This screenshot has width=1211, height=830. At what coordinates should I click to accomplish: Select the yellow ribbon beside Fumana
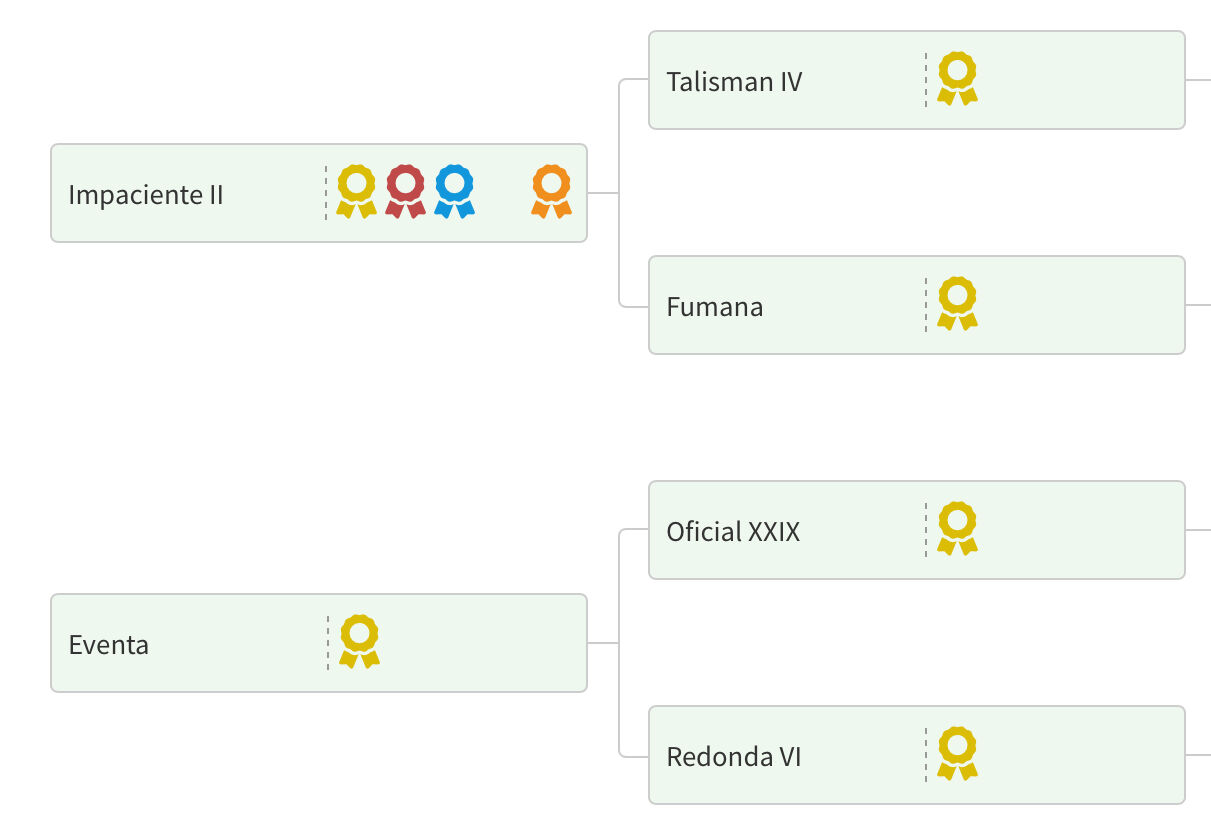coord(957,304)
